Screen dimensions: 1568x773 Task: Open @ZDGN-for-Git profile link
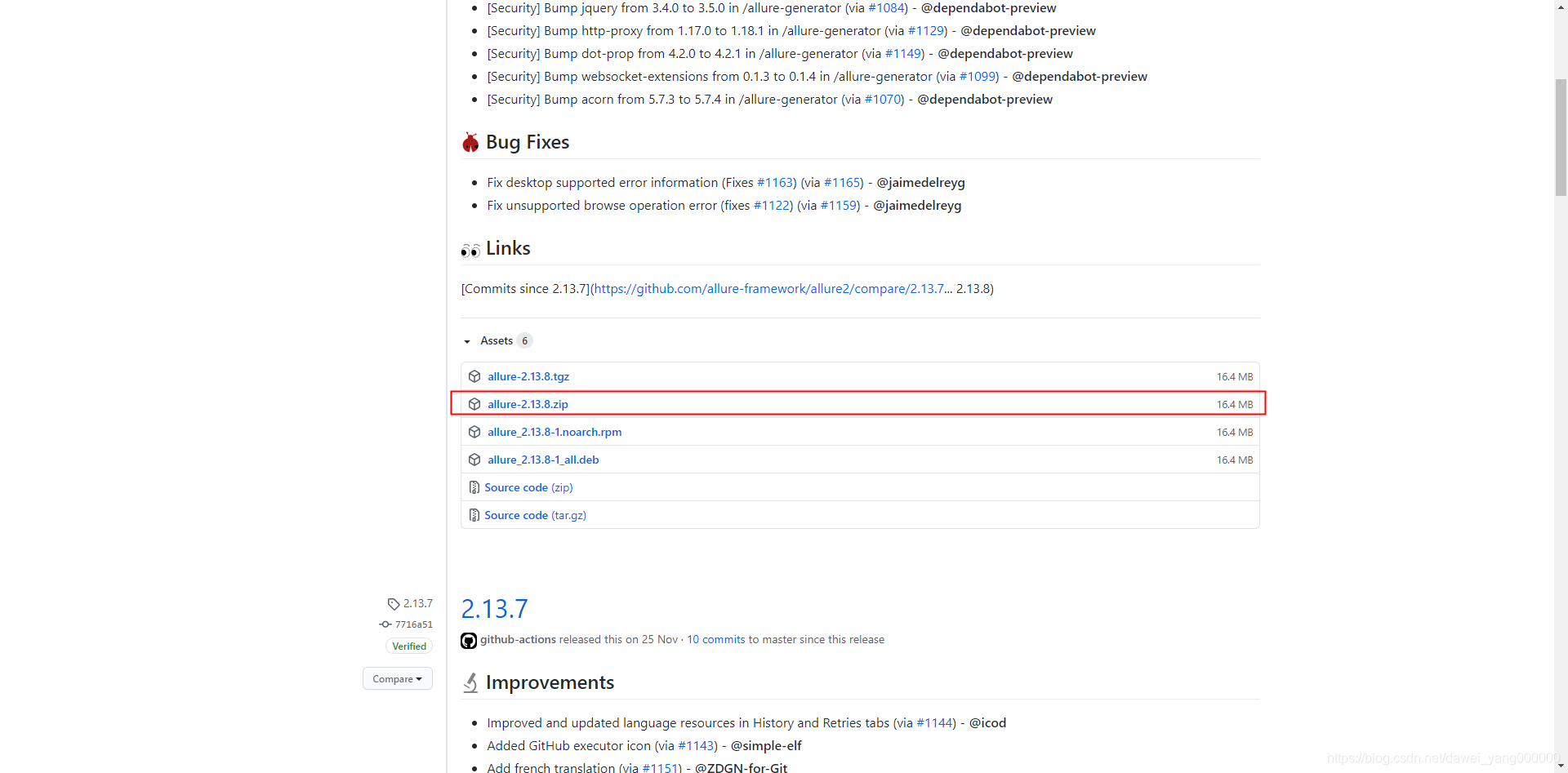(x=741, y=767)
